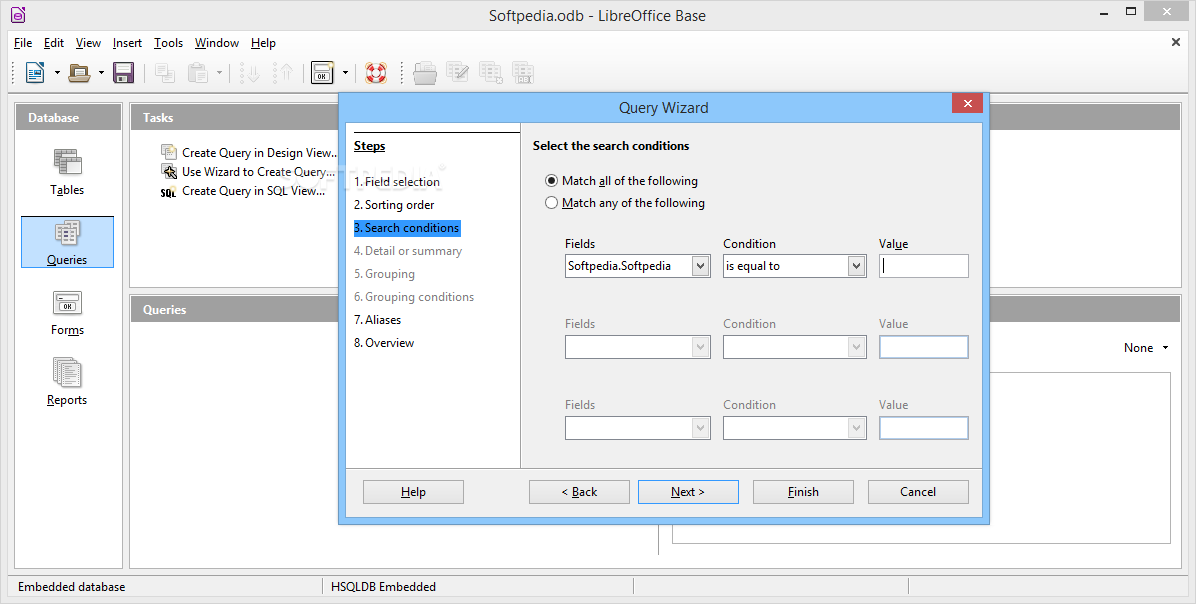1196x604 pixels.
Task: Click the first Value input field
Action: point(924,266)
